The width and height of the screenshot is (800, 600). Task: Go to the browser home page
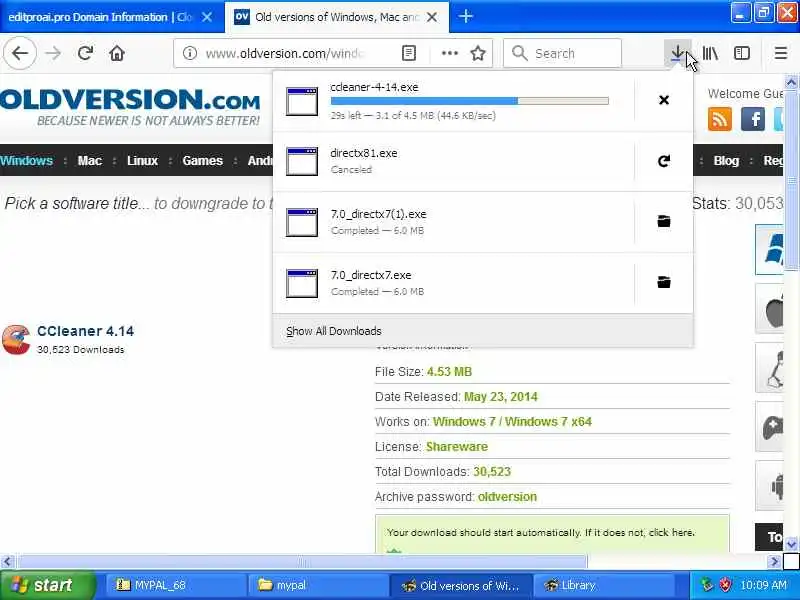[117, 53]
